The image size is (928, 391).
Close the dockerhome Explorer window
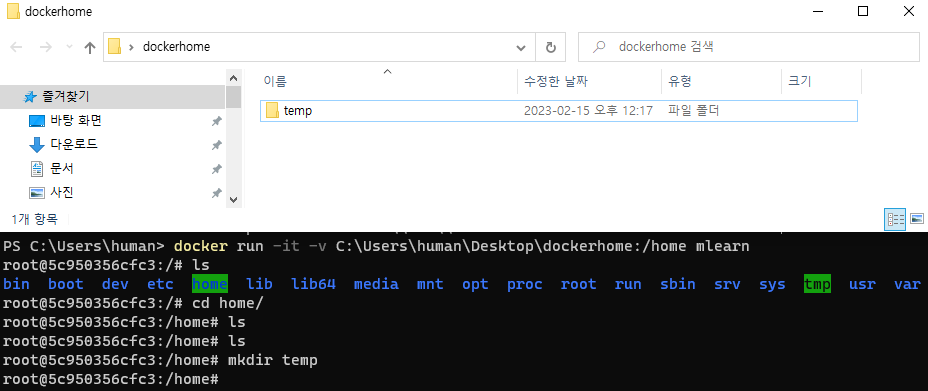click(908, 11)
